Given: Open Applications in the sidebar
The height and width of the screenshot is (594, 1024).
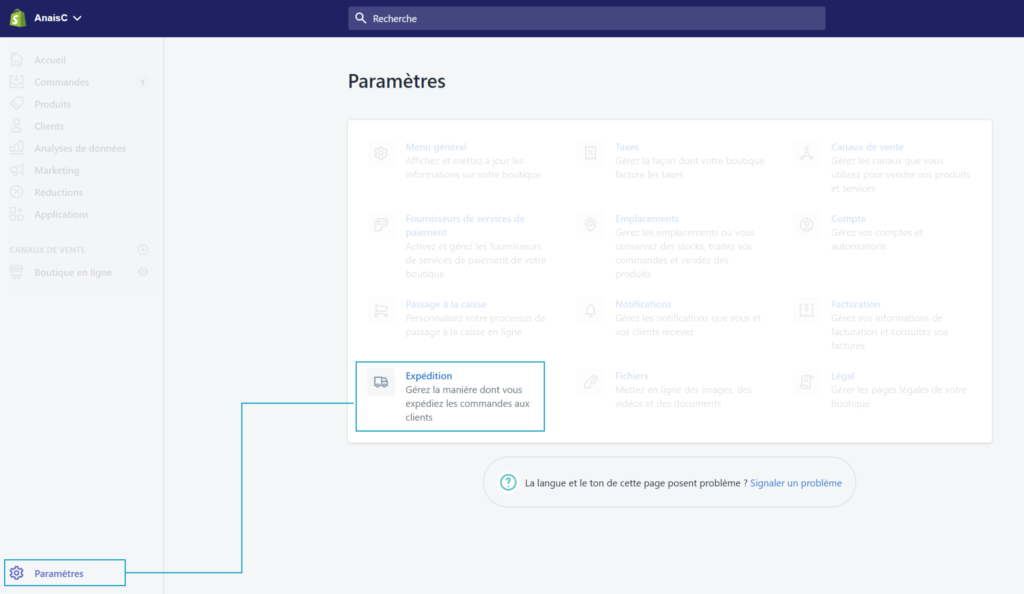Looking at the screenshot, I should [61, 215].
